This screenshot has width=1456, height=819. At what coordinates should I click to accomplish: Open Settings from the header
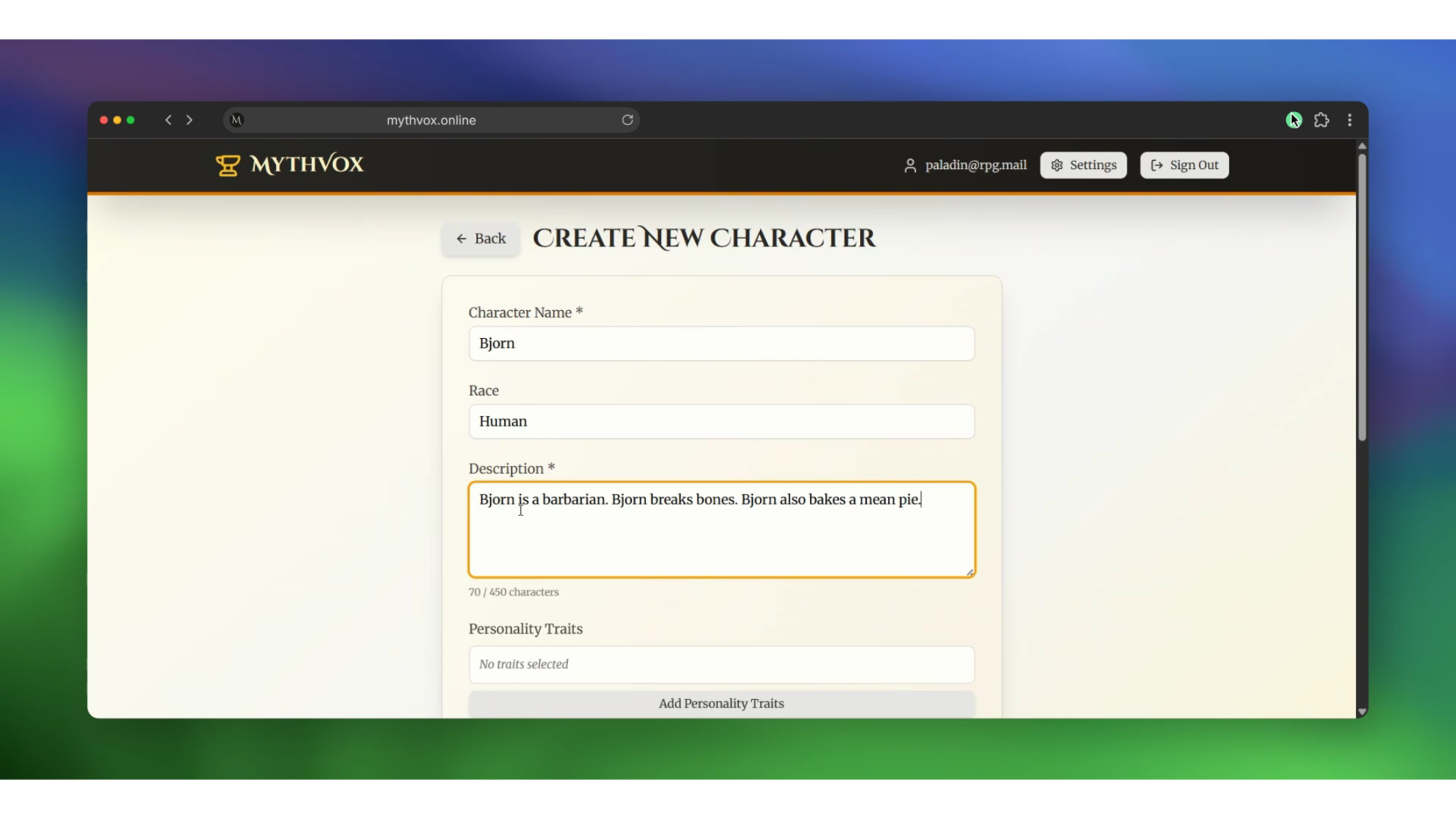(1083, 165)
